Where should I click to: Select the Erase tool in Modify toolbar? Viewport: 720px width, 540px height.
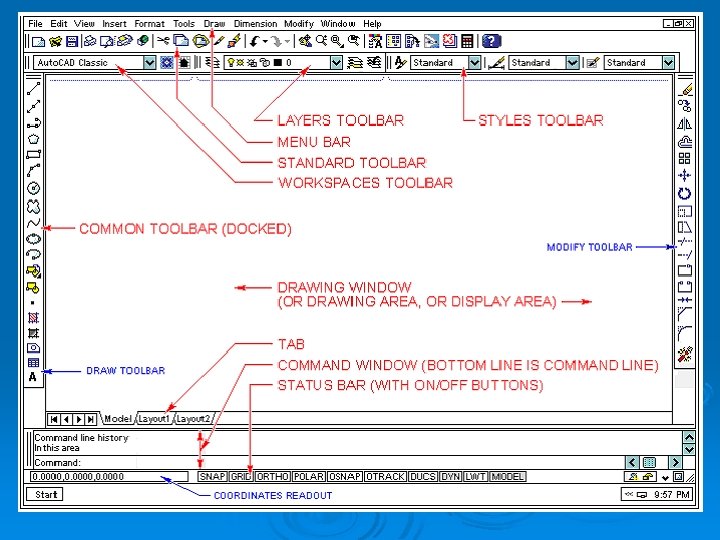685,89
